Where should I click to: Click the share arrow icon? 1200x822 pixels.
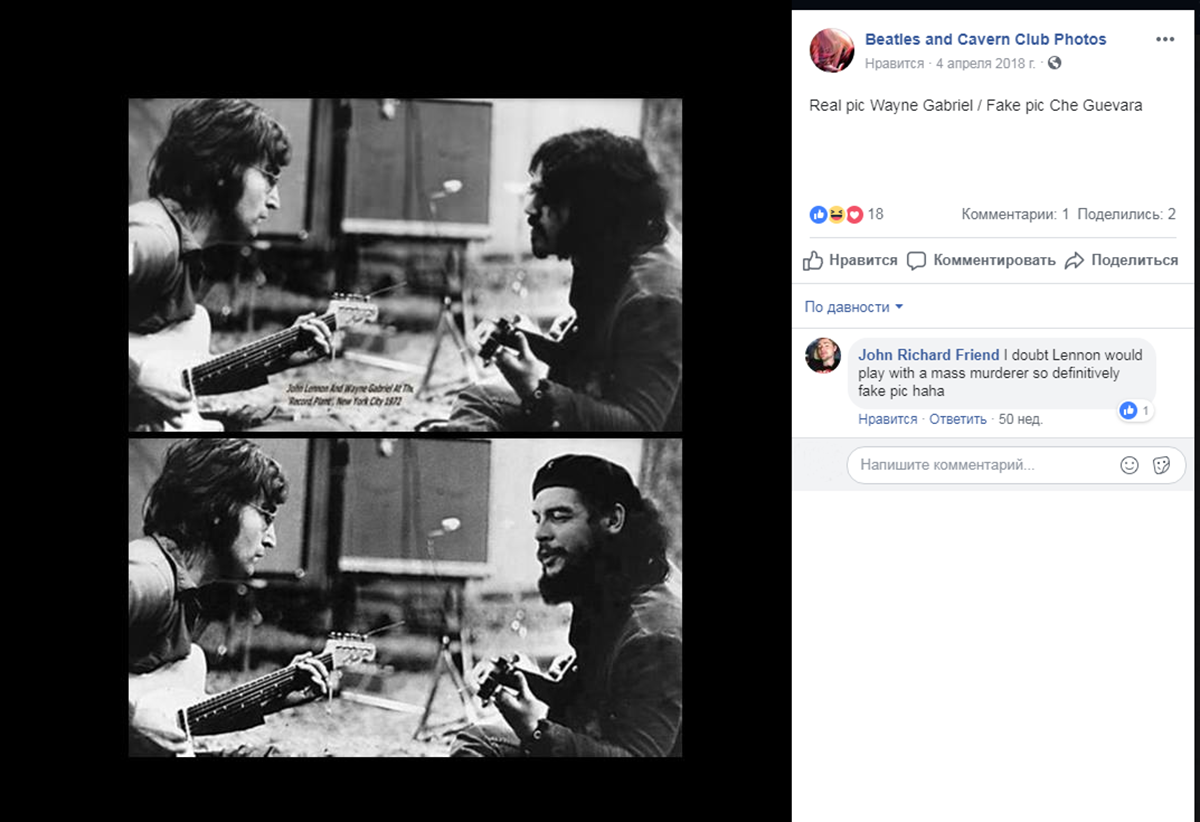coord(1074,261)
